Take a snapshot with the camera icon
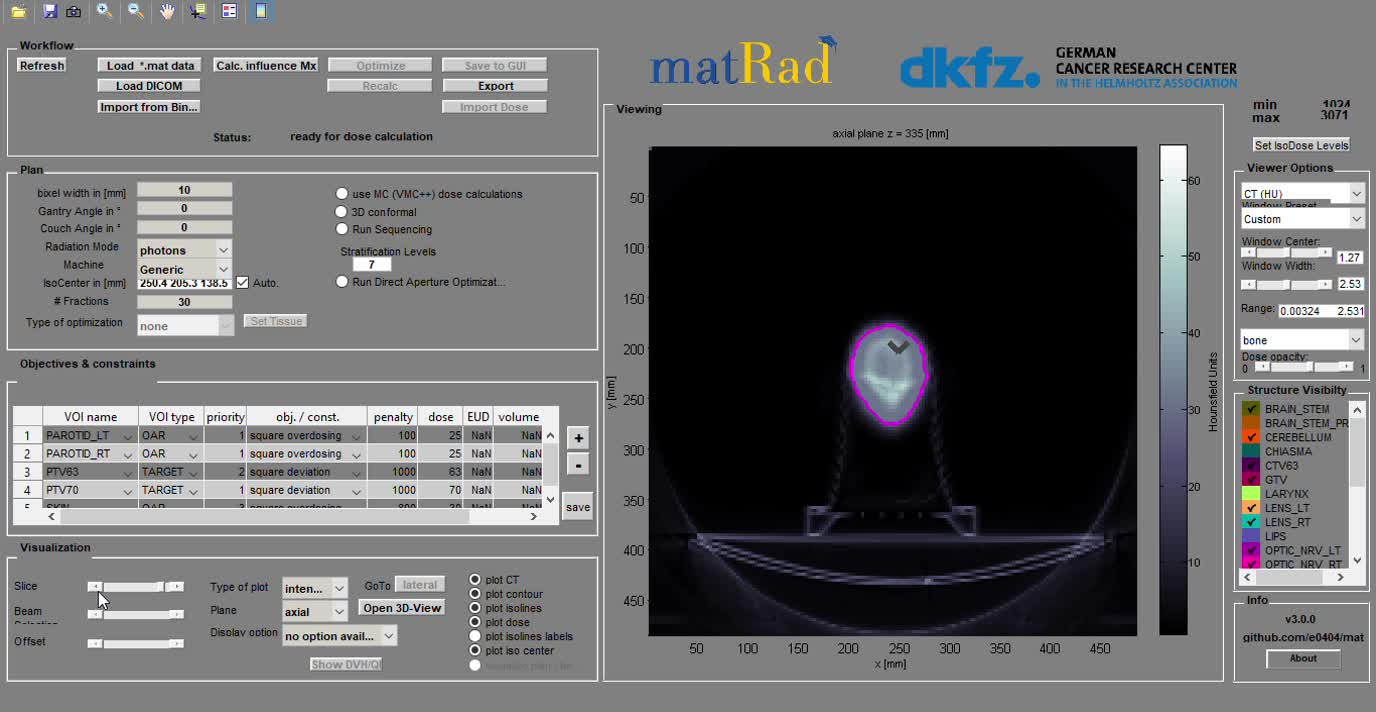 click(x=74, y=12)
